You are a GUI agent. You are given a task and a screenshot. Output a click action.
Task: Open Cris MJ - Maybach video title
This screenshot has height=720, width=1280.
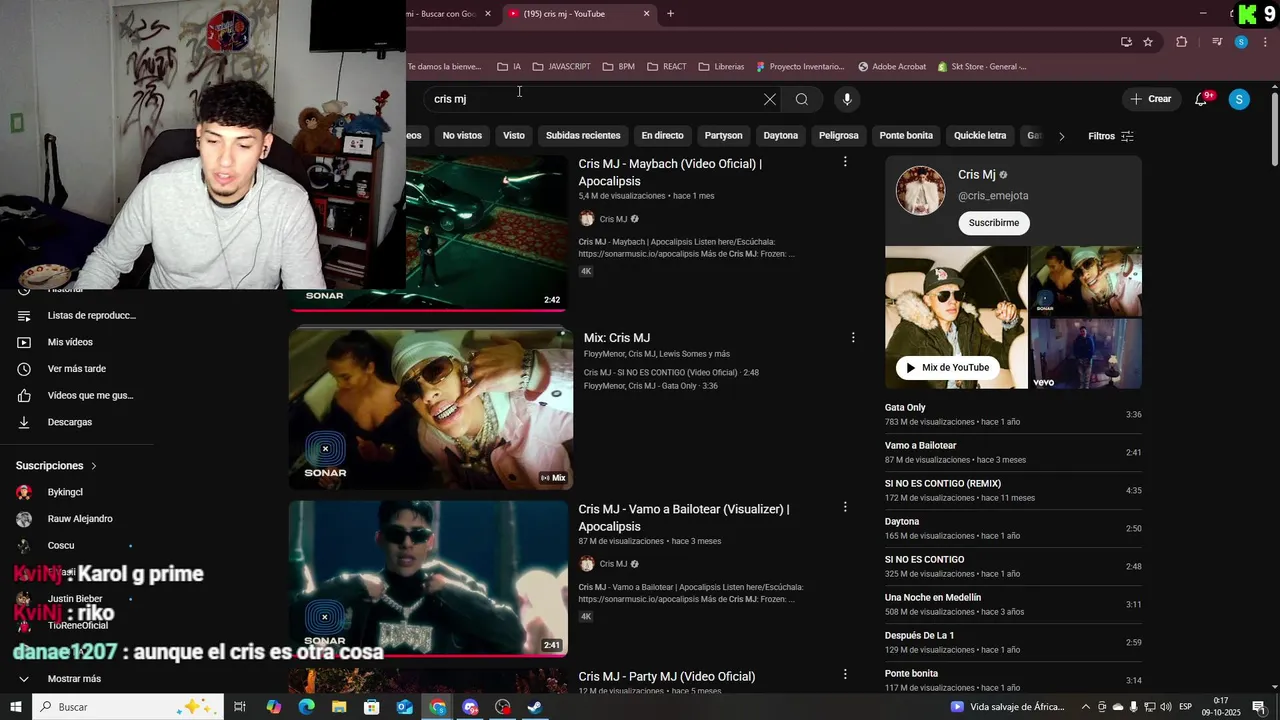click(x=670, y=172)
